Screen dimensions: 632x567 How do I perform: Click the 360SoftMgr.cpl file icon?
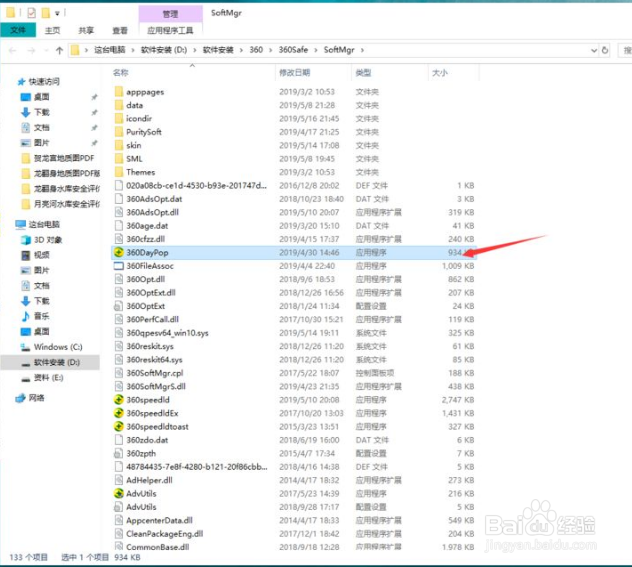point(118,373)
